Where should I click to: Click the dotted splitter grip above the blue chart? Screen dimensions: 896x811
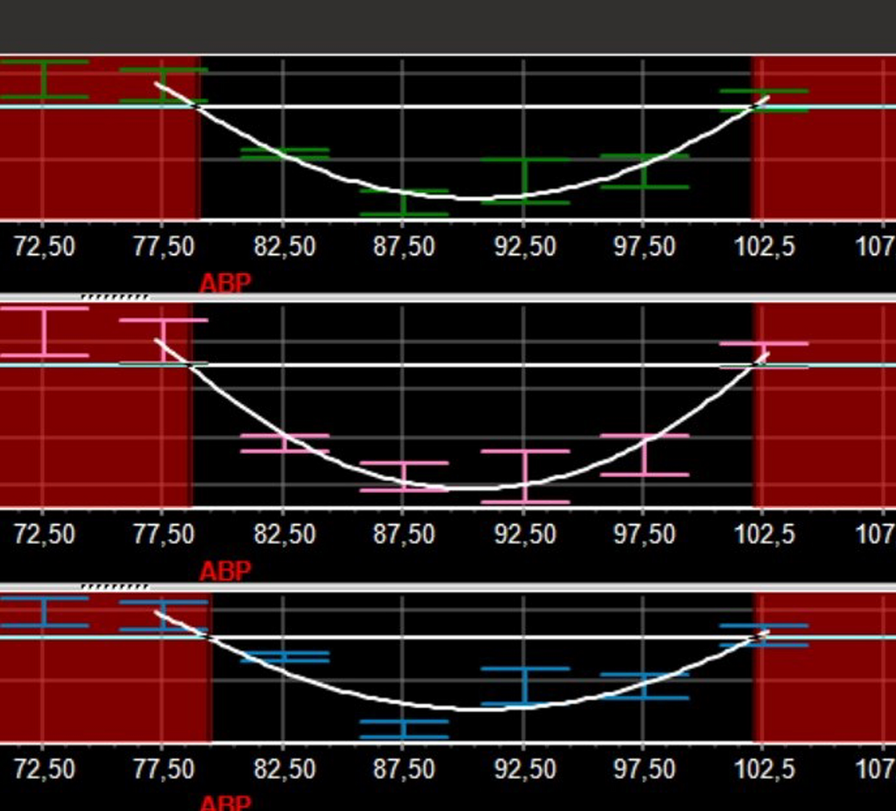click(x=115, y=586)
